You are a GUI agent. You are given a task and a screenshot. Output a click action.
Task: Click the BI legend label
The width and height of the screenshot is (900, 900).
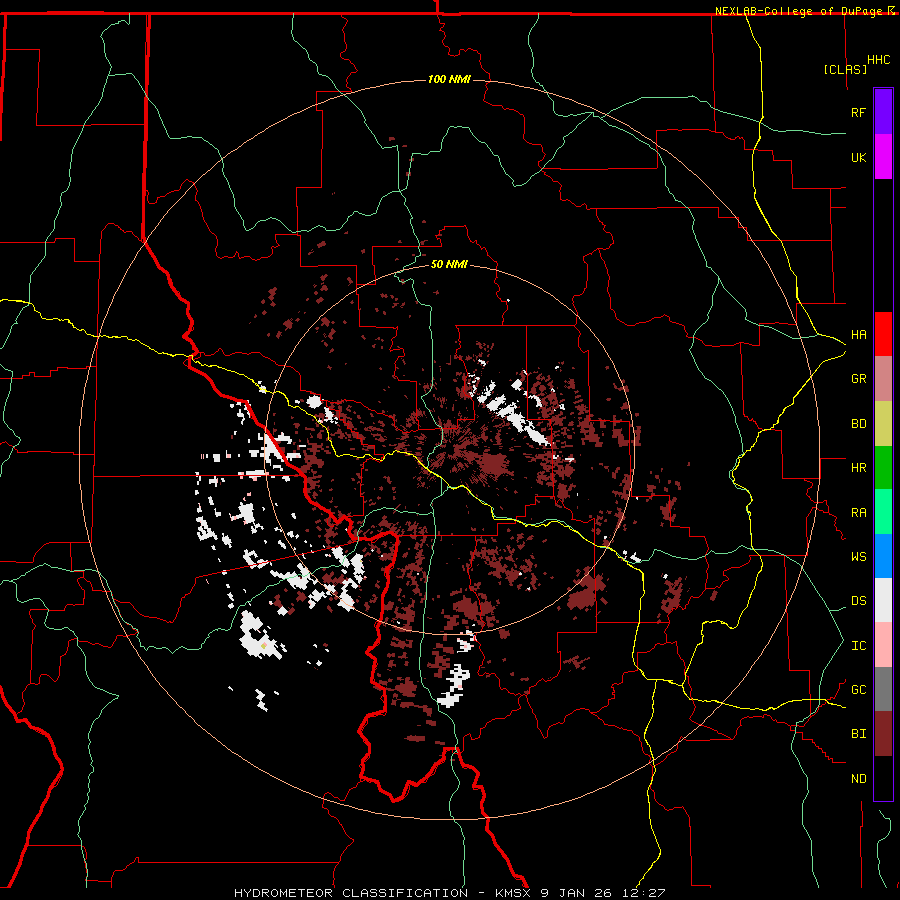(x=858, y=734)
